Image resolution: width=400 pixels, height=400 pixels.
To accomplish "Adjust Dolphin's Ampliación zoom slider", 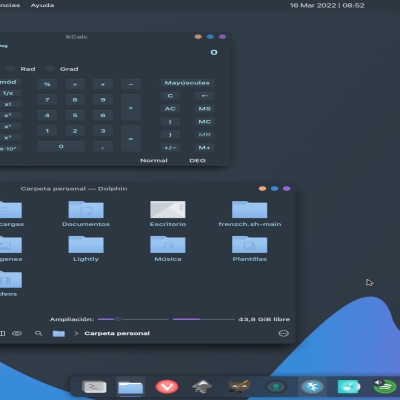I will coord(133,319).
